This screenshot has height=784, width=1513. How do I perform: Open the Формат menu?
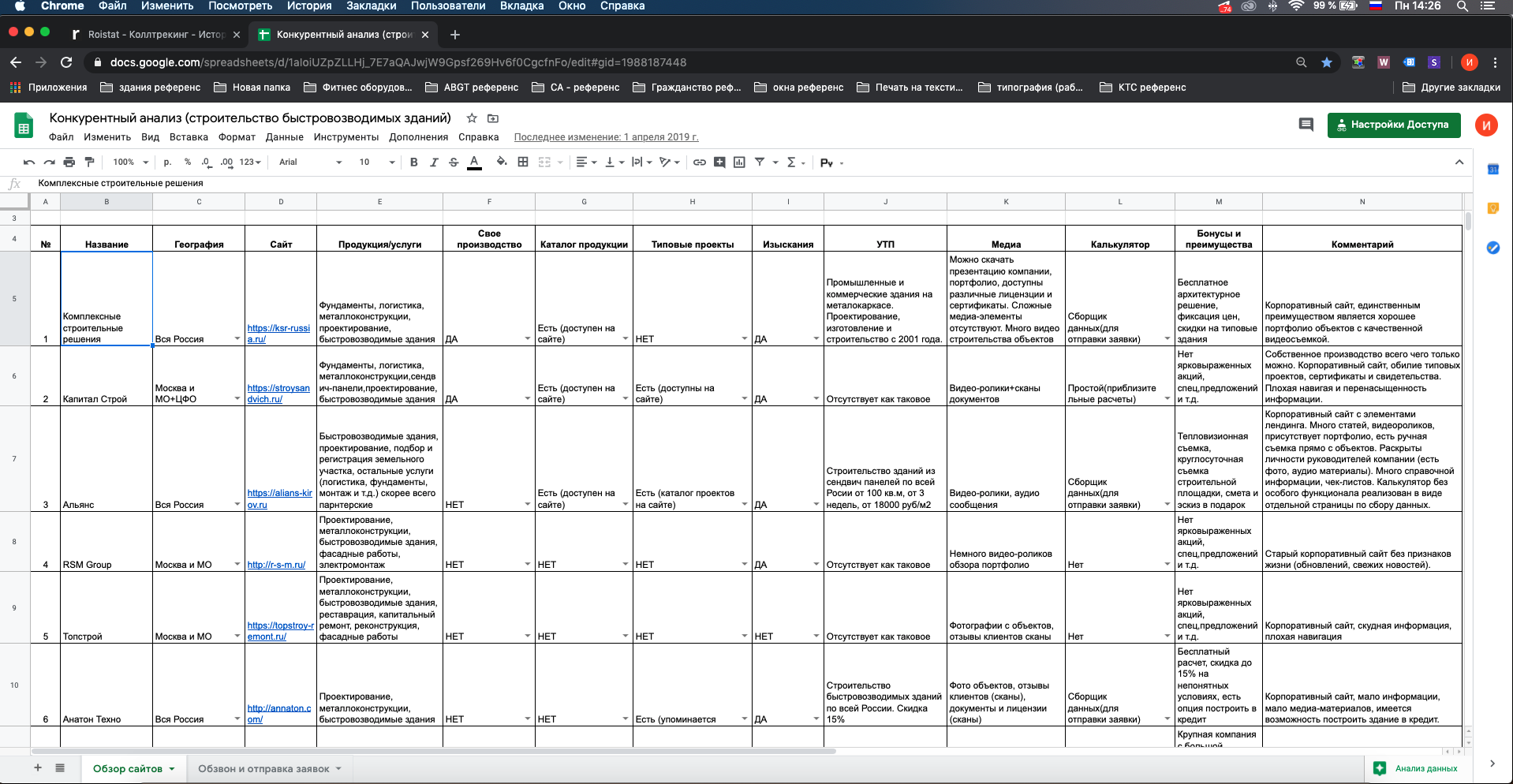(x=237, y=137)
